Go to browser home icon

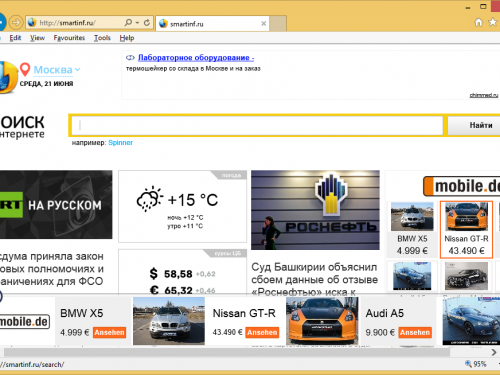point(478,22)
